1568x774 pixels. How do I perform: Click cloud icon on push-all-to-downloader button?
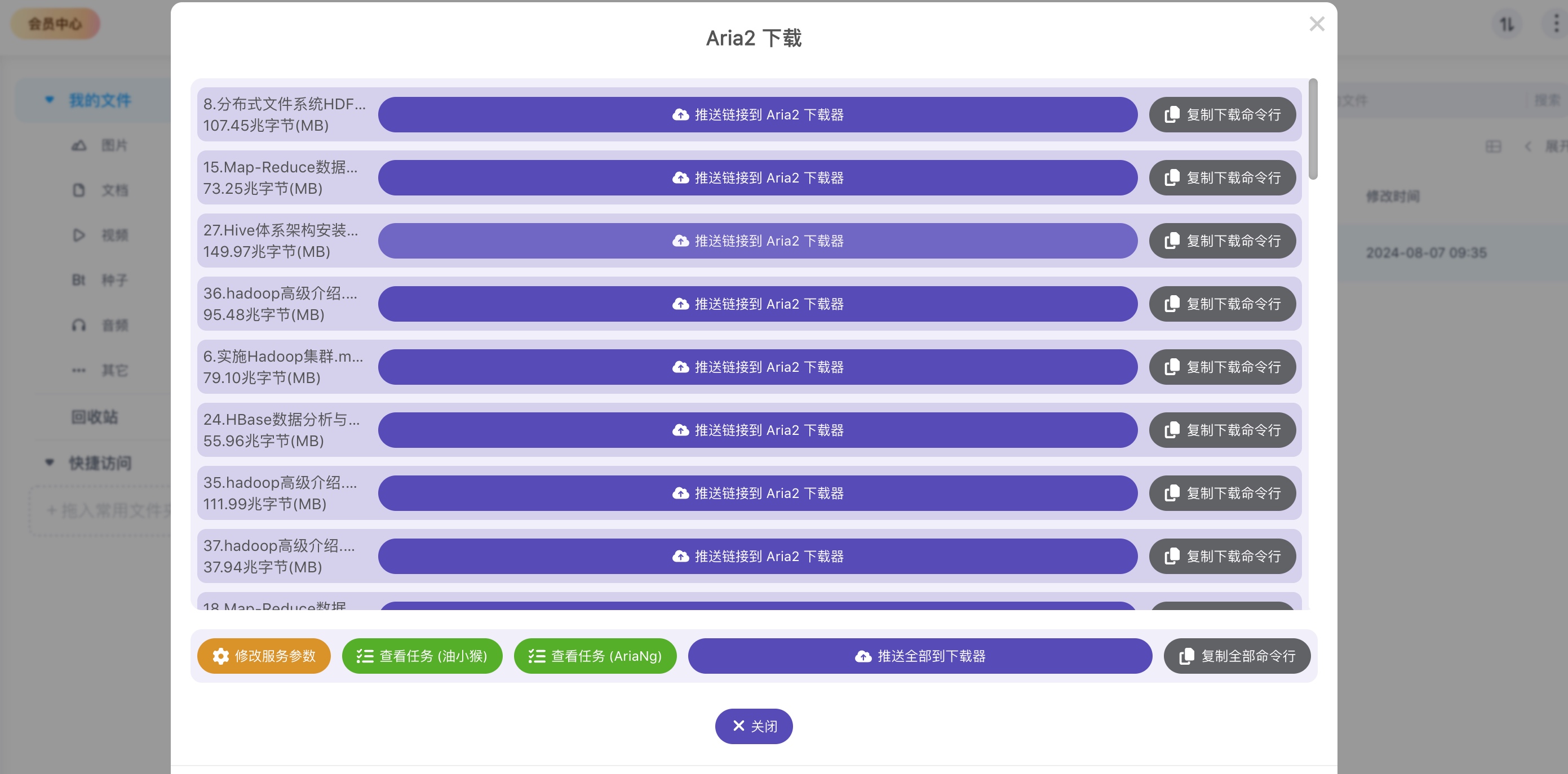click(863, 656)
